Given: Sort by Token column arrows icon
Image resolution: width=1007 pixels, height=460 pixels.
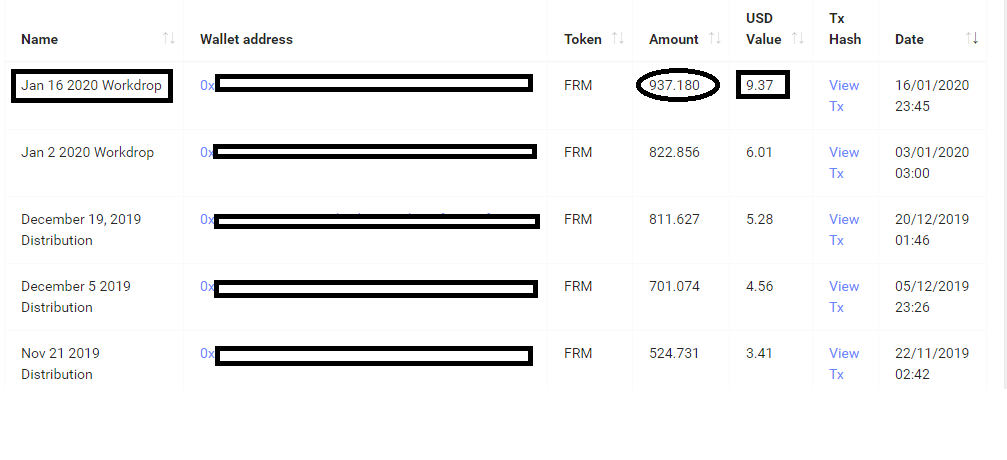Looking at the screenshot, I should pyautogui.click(x=618, y=39).
